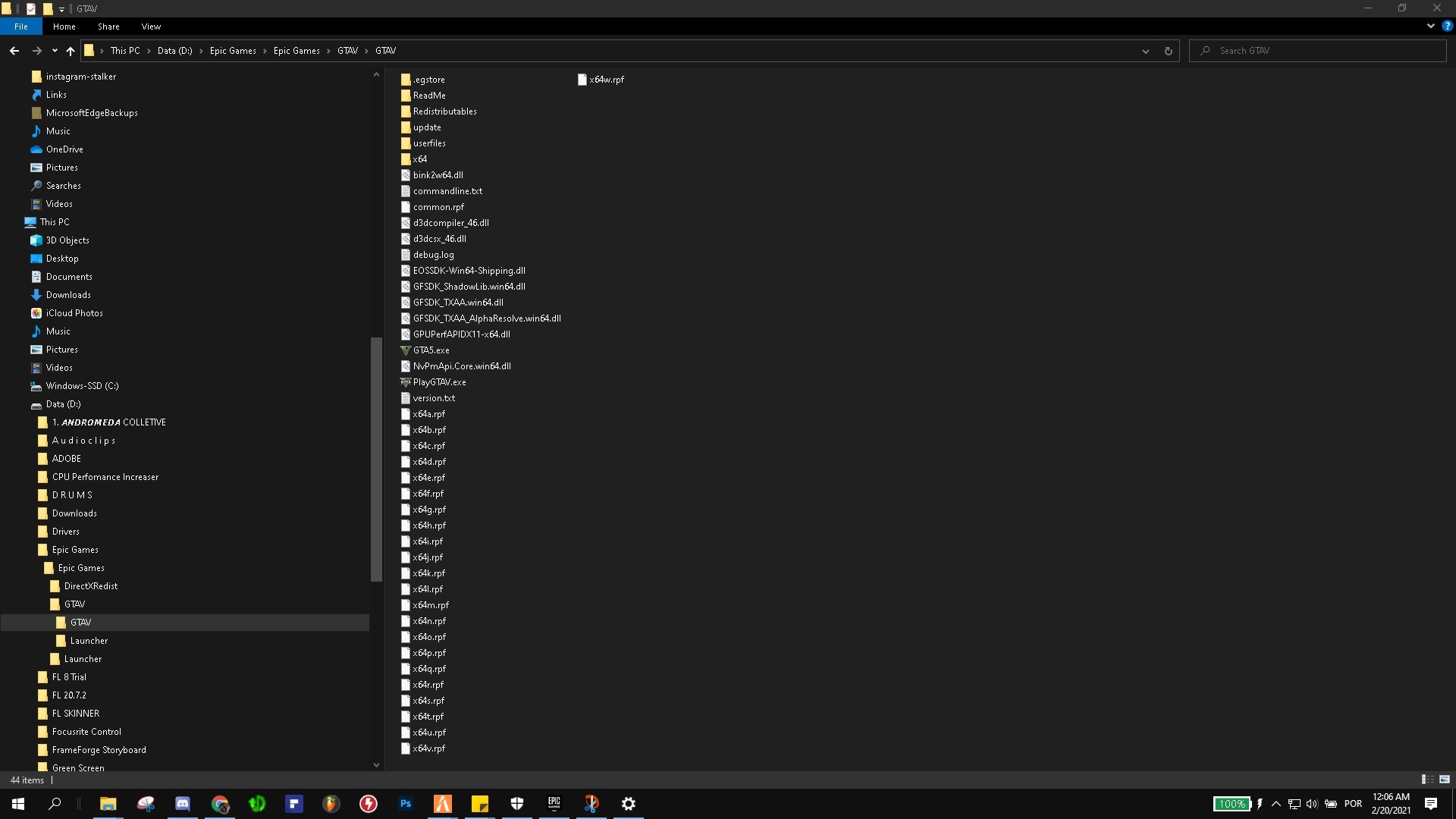The image size is (1456, 819).
Task: Open Settings gear in taskbar
Action: point(629,804)
